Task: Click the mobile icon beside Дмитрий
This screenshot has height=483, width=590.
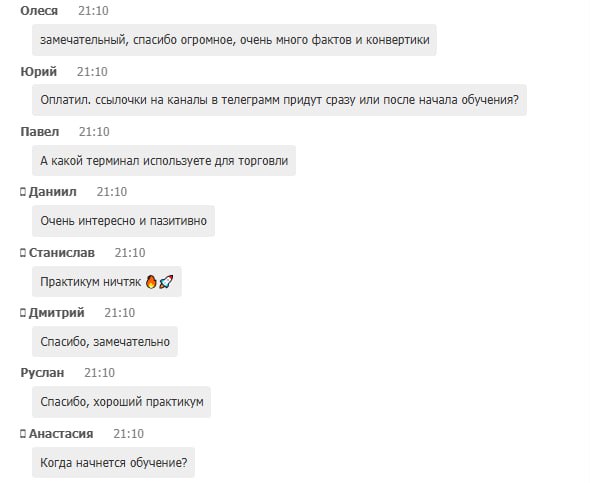Action: [x=23, y=313]
